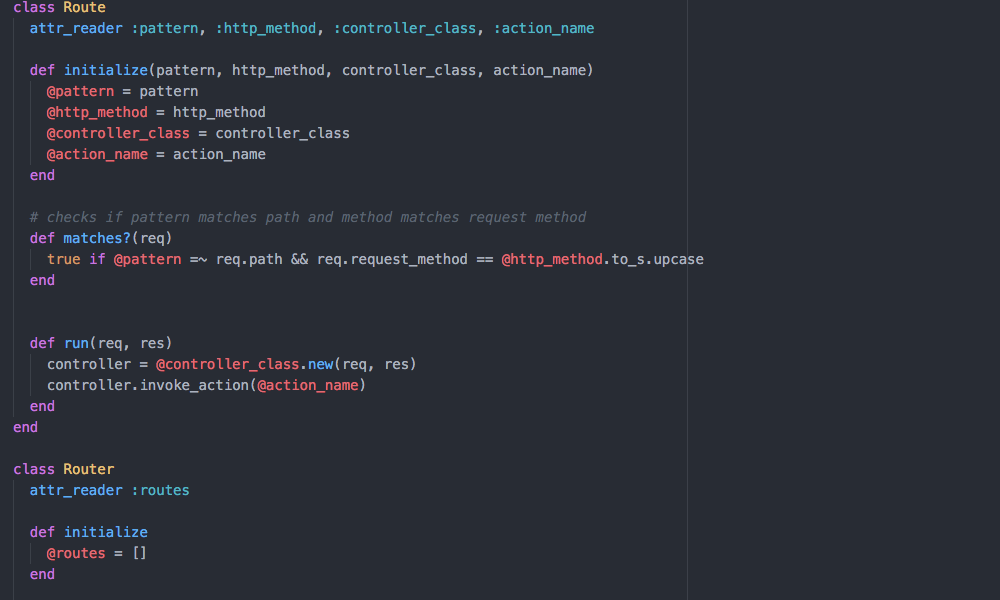
Task: Click the :action_name symbol on the attr_reader line
Action: (x=543, y=28)
